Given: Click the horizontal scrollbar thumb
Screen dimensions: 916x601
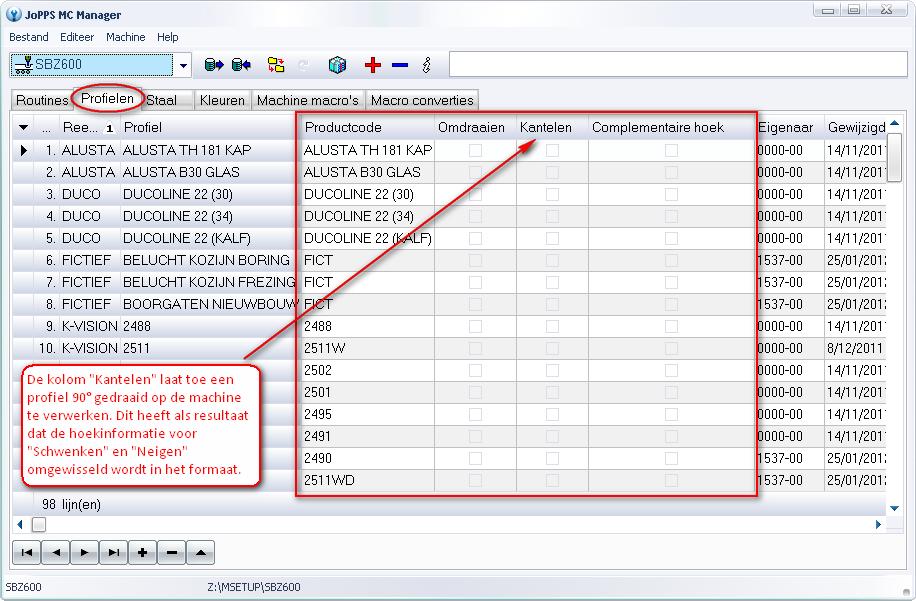Looking at the screenshot, I should (39, 524).
